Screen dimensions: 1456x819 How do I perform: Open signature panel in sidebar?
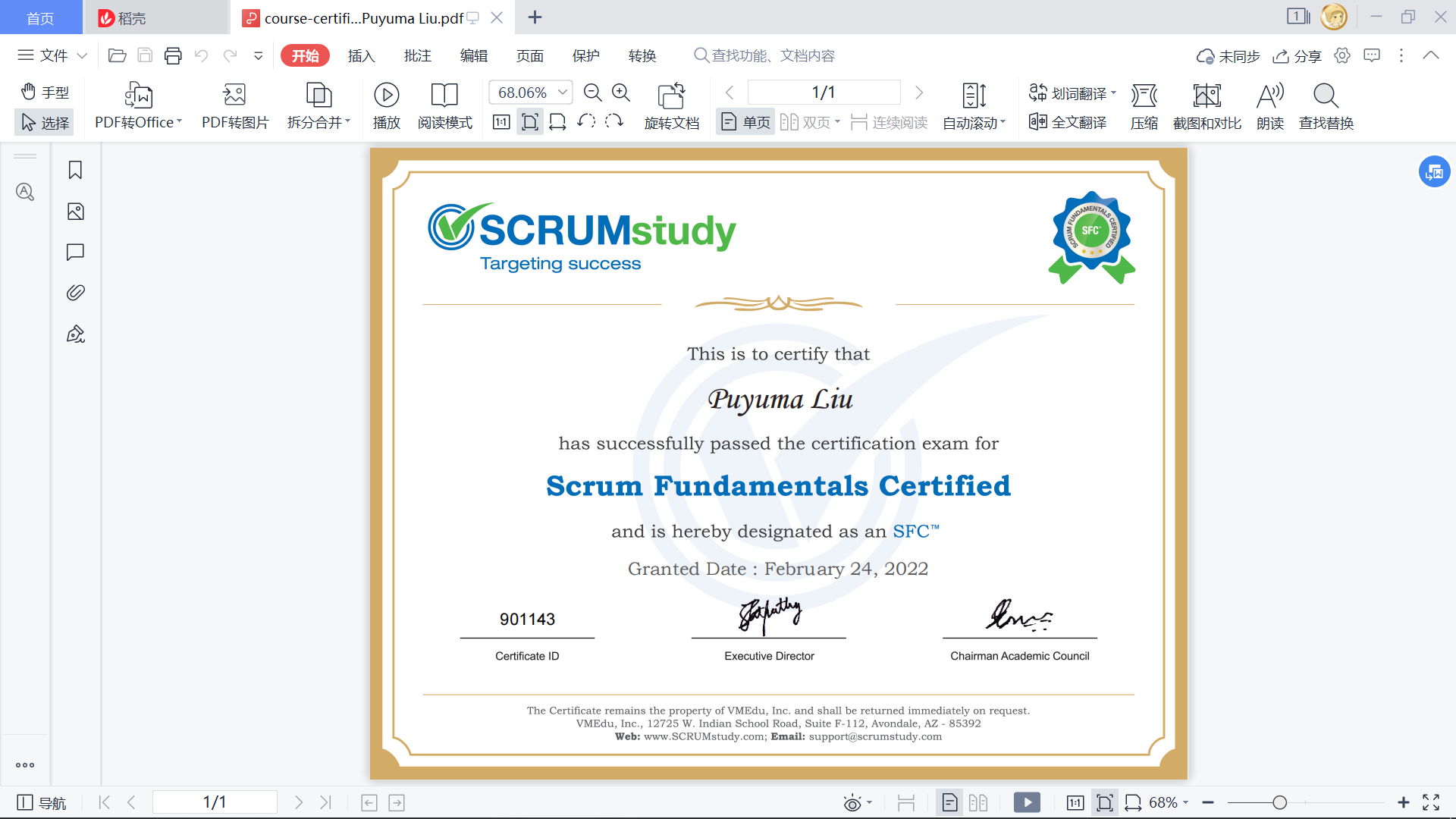[x=75, y=334]
